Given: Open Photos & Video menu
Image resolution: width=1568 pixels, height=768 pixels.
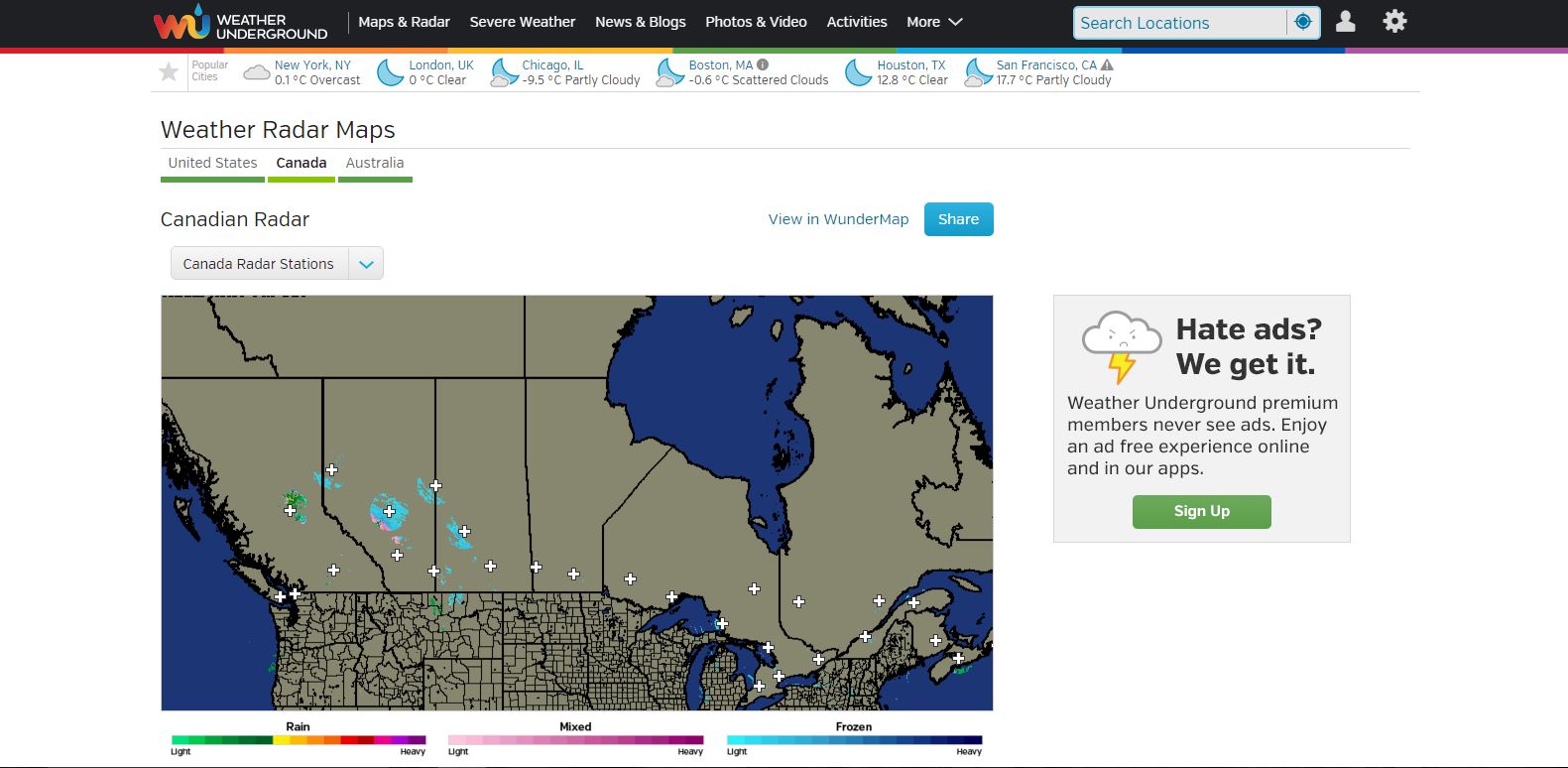Looking at the screenshot, I should coord(756,22).
